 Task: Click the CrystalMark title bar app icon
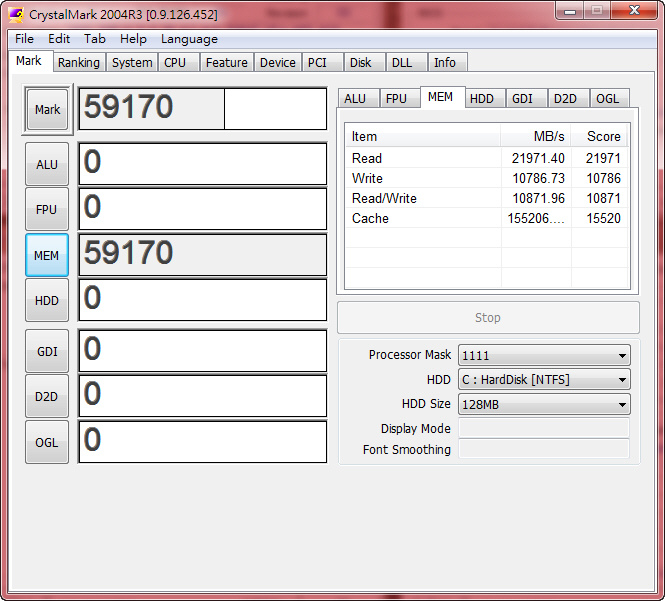click(16, 15)
